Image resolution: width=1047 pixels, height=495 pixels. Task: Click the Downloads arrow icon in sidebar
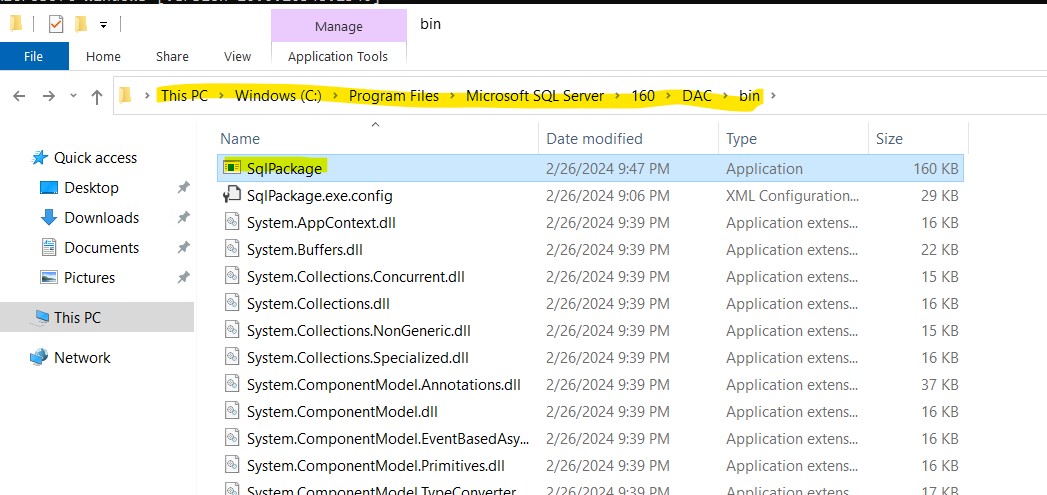[49, 218]
